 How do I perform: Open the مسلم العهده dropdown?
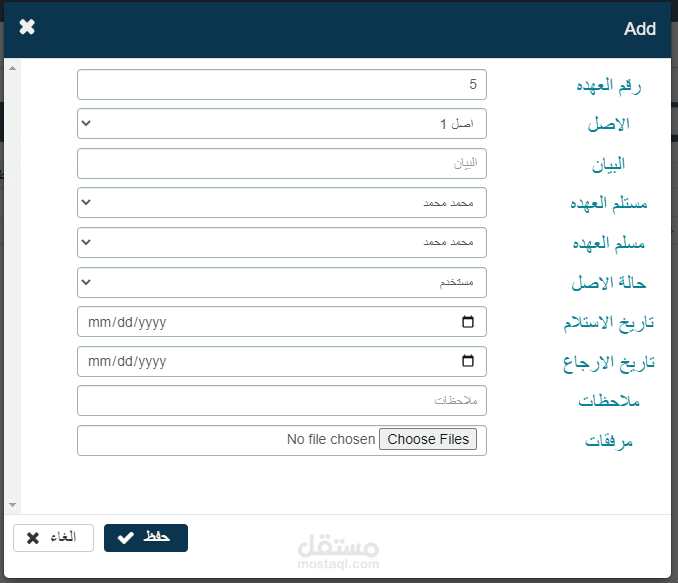282,242
